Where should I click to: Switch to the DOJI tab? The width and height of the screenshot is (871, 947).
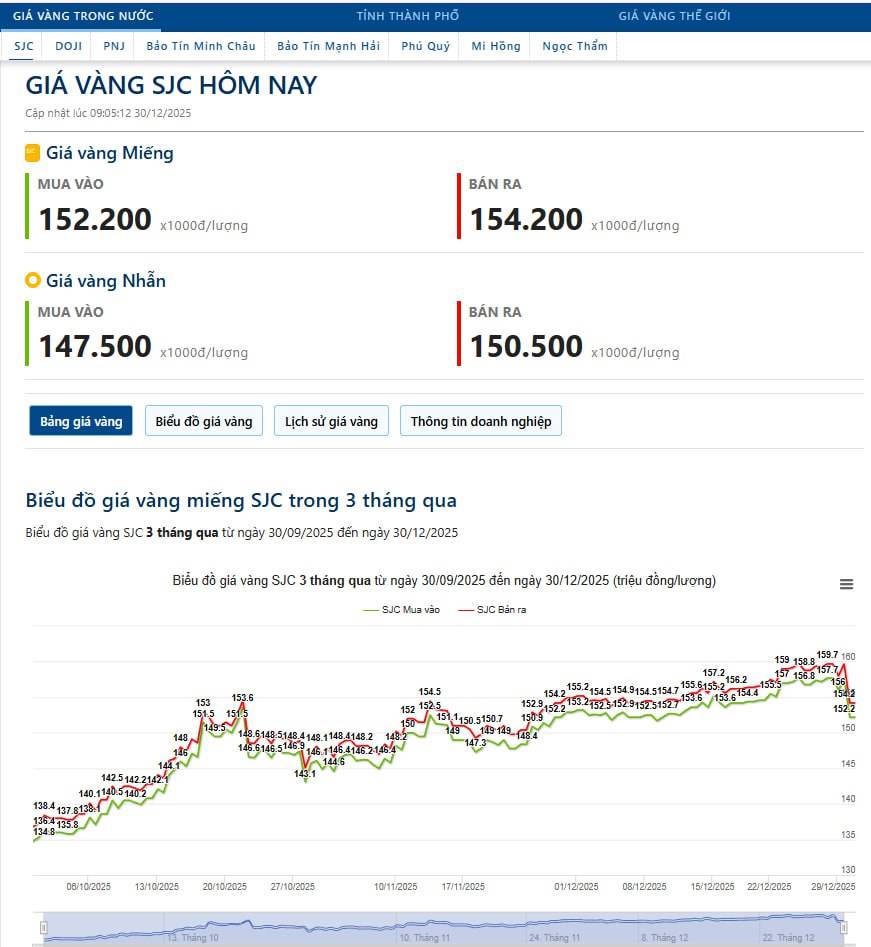69,46
